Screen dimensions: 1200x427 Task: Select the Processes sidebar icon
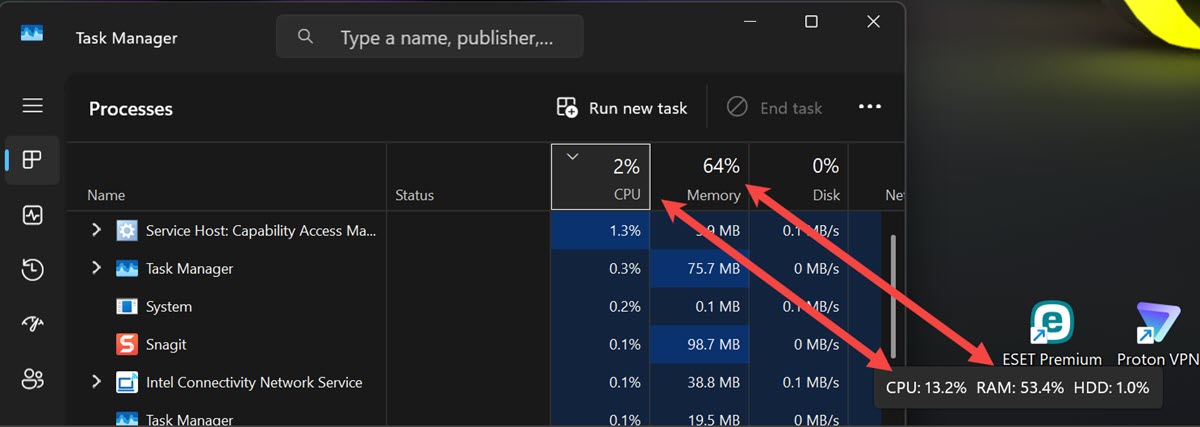33,160
